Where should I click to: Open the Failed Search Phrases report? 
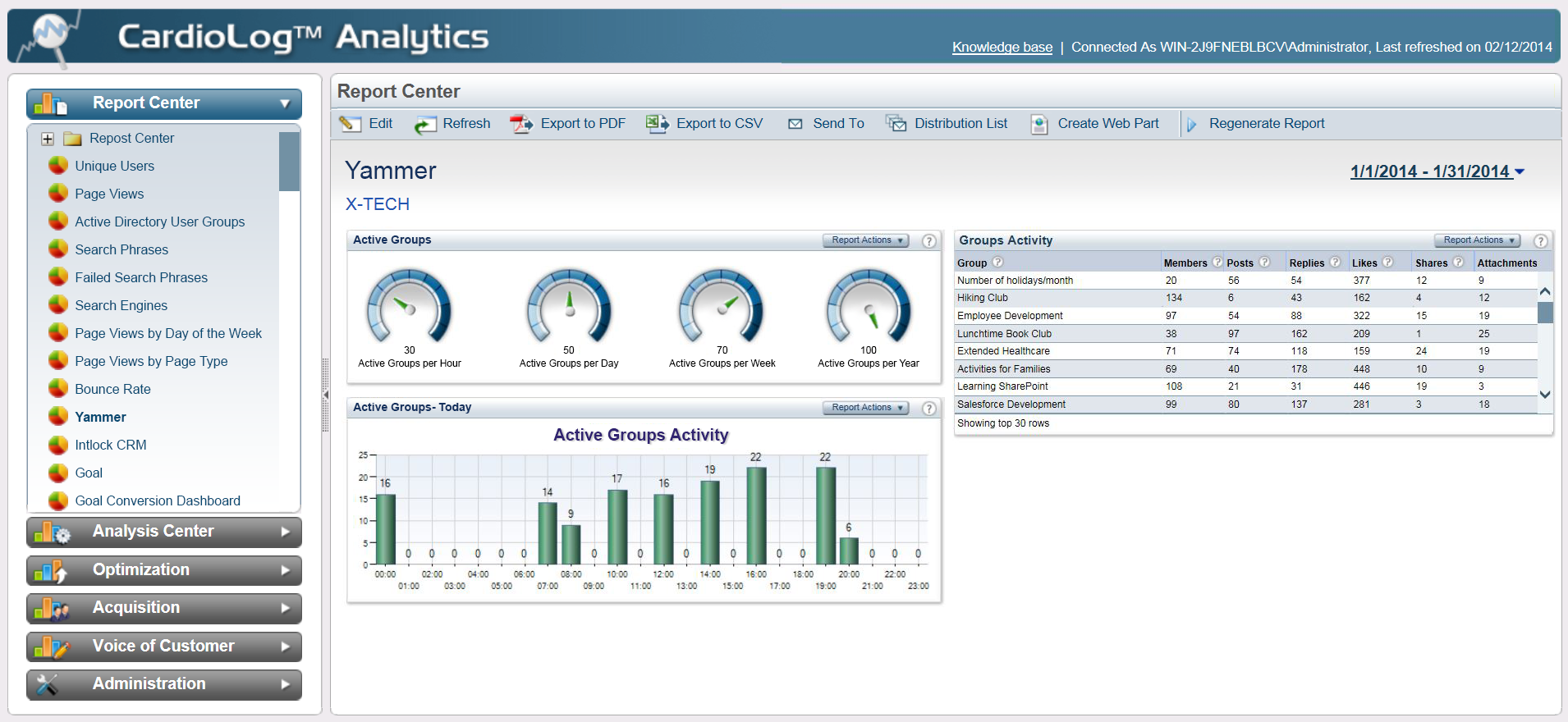click(141, 277)
